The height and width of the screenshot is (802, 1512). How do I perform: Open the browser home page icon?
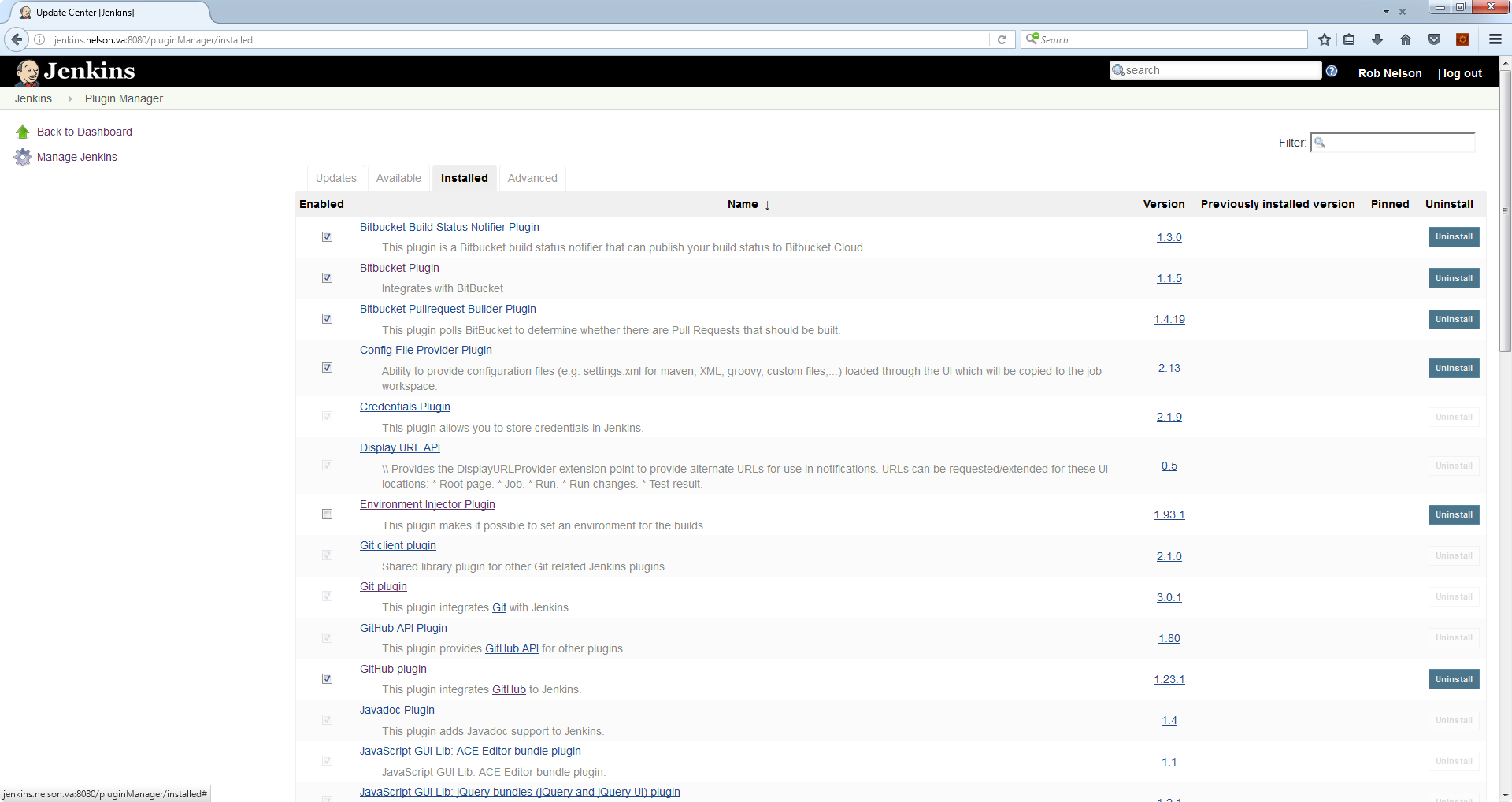click(1406, 39)
